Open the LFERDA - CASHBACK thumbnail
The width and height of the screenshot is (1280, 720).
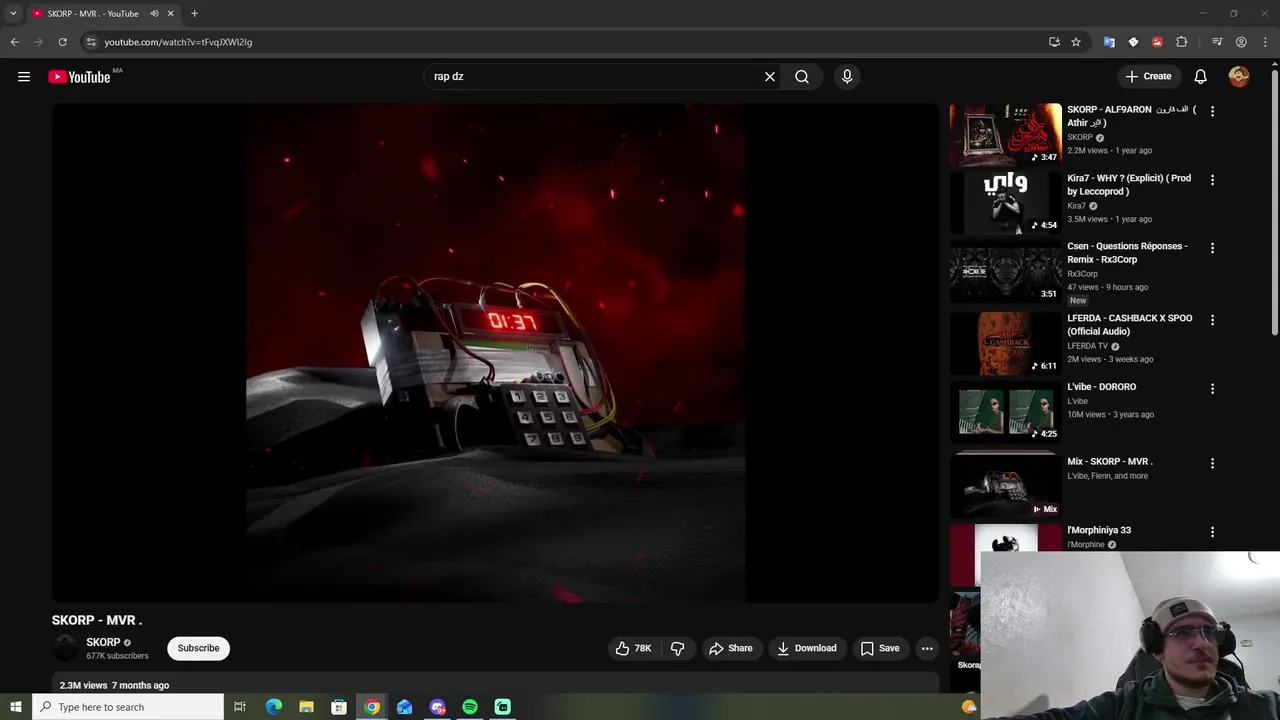pyautogui.click(x=1005, y=343)
